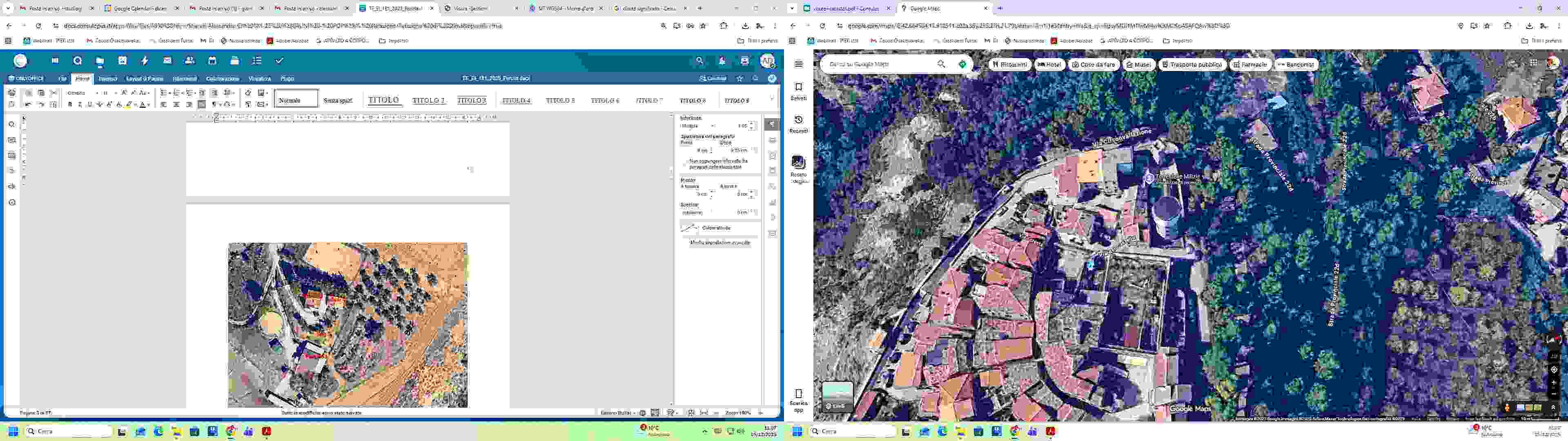Click the justify alignment icon

(201, 105)
